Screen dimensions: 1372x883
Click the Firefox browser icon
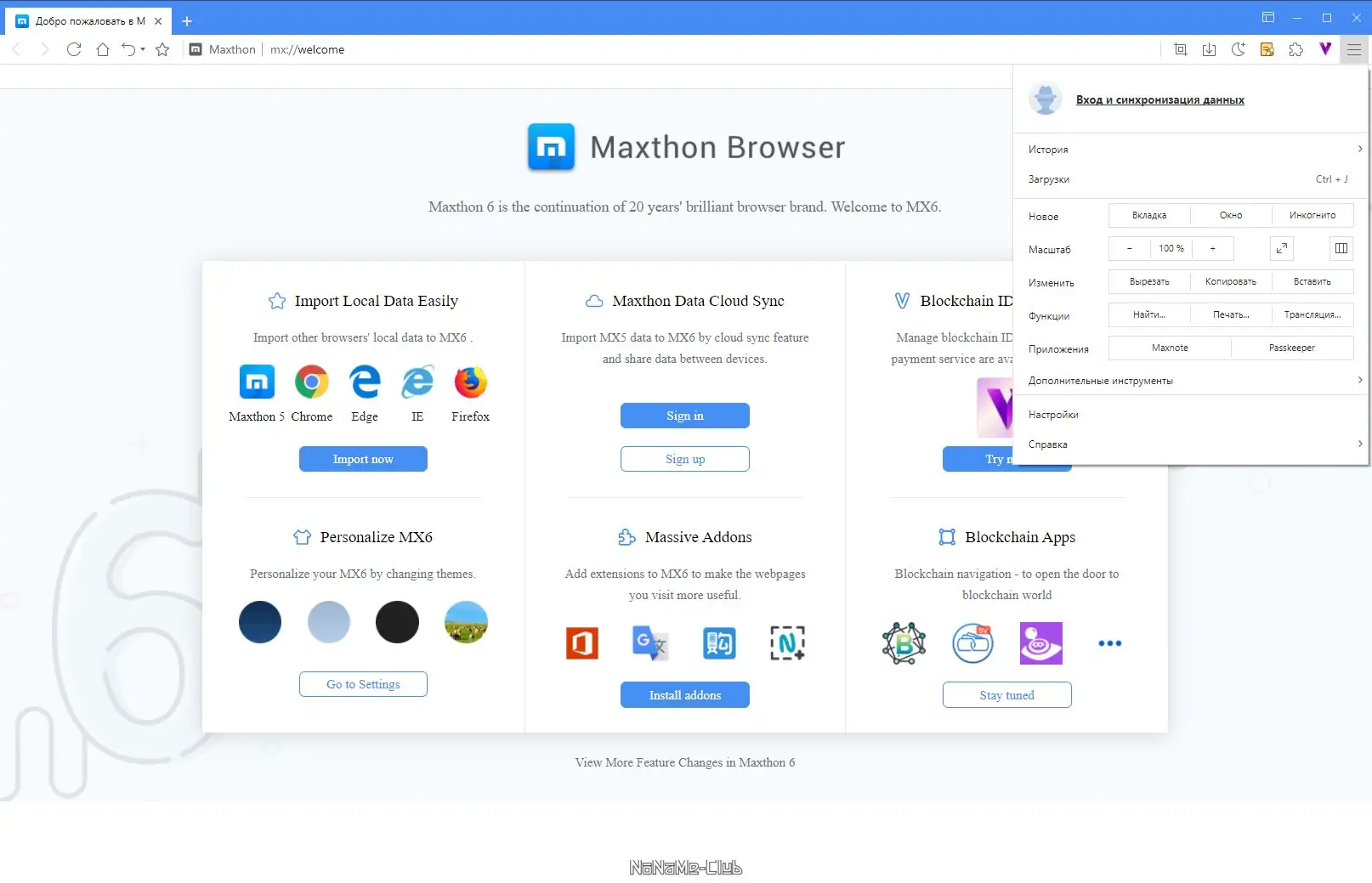(470, 382)
